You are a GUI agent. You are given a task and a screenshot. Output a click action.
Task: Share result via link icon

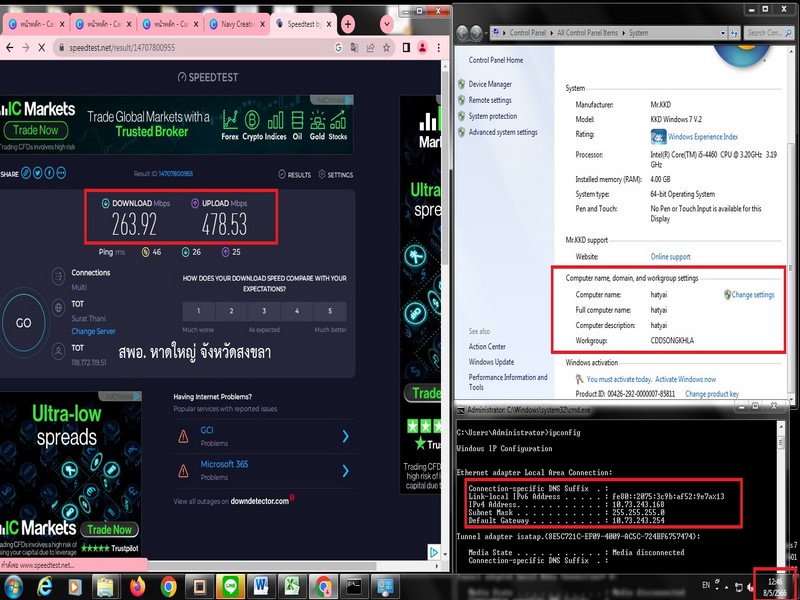[x=26, y=173]
